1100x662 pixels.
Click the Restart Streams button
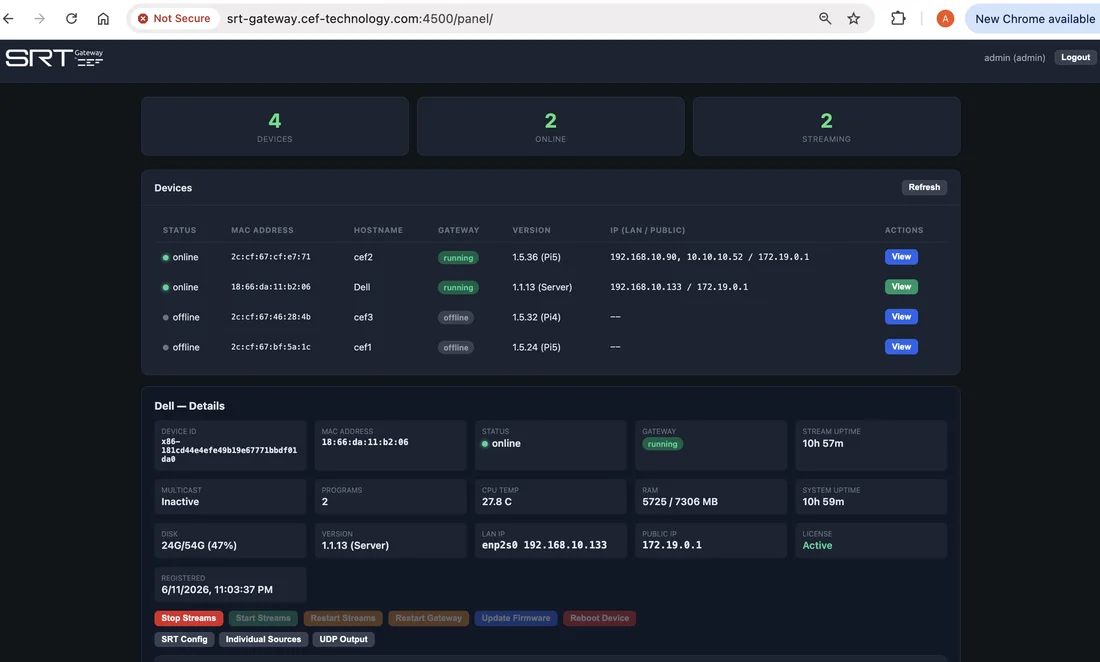pyautogui.click(x=342, y=618)
